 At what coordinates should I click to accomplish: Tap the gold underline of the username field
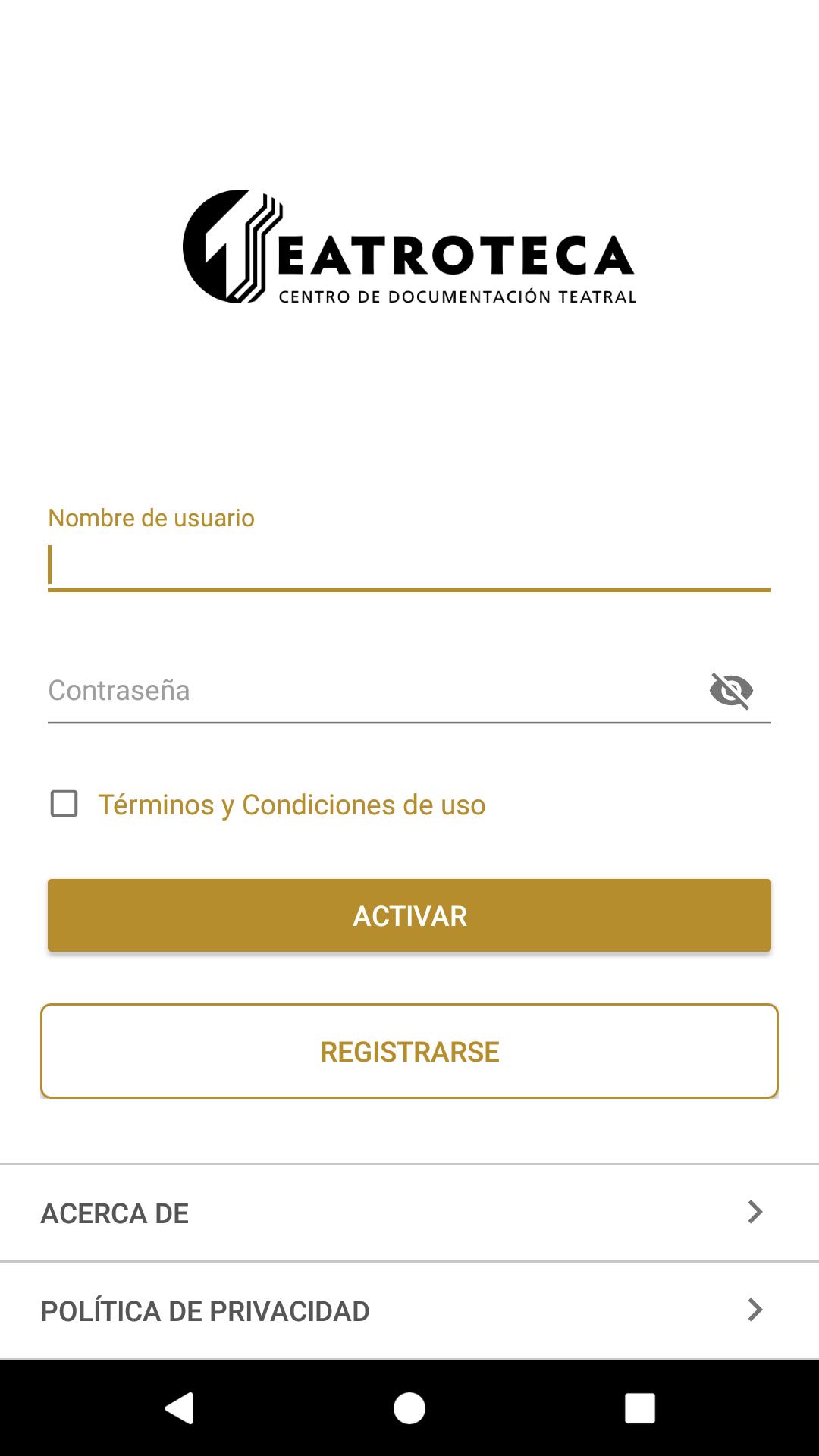409,589
